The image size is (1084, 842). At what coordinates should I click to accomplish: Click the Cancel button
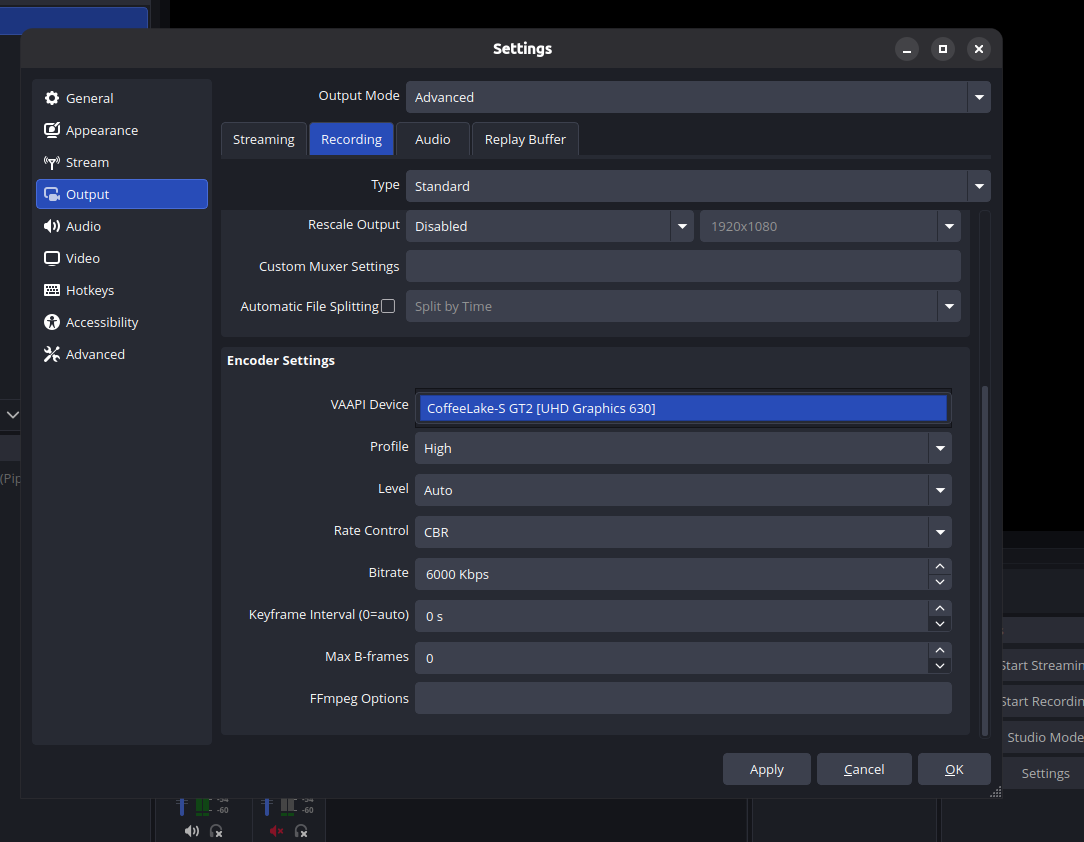click(x=864, y=769)
